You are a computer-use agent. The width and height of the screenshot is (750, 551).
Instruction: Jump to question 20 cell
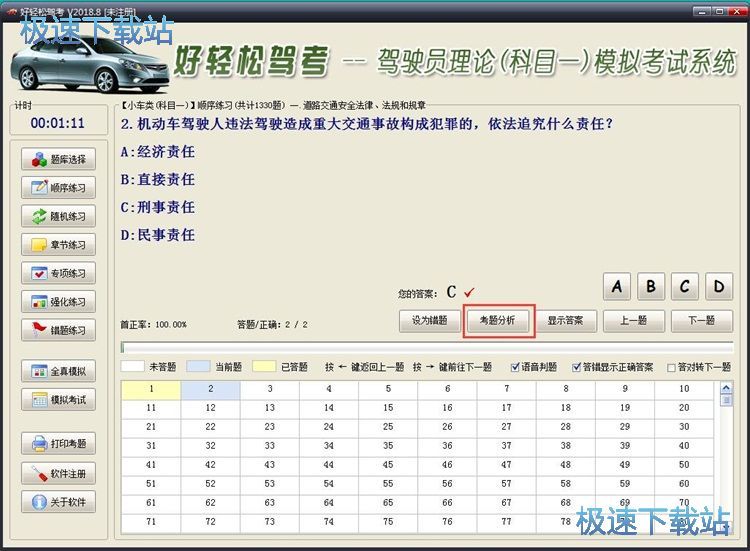coord(684,408)
